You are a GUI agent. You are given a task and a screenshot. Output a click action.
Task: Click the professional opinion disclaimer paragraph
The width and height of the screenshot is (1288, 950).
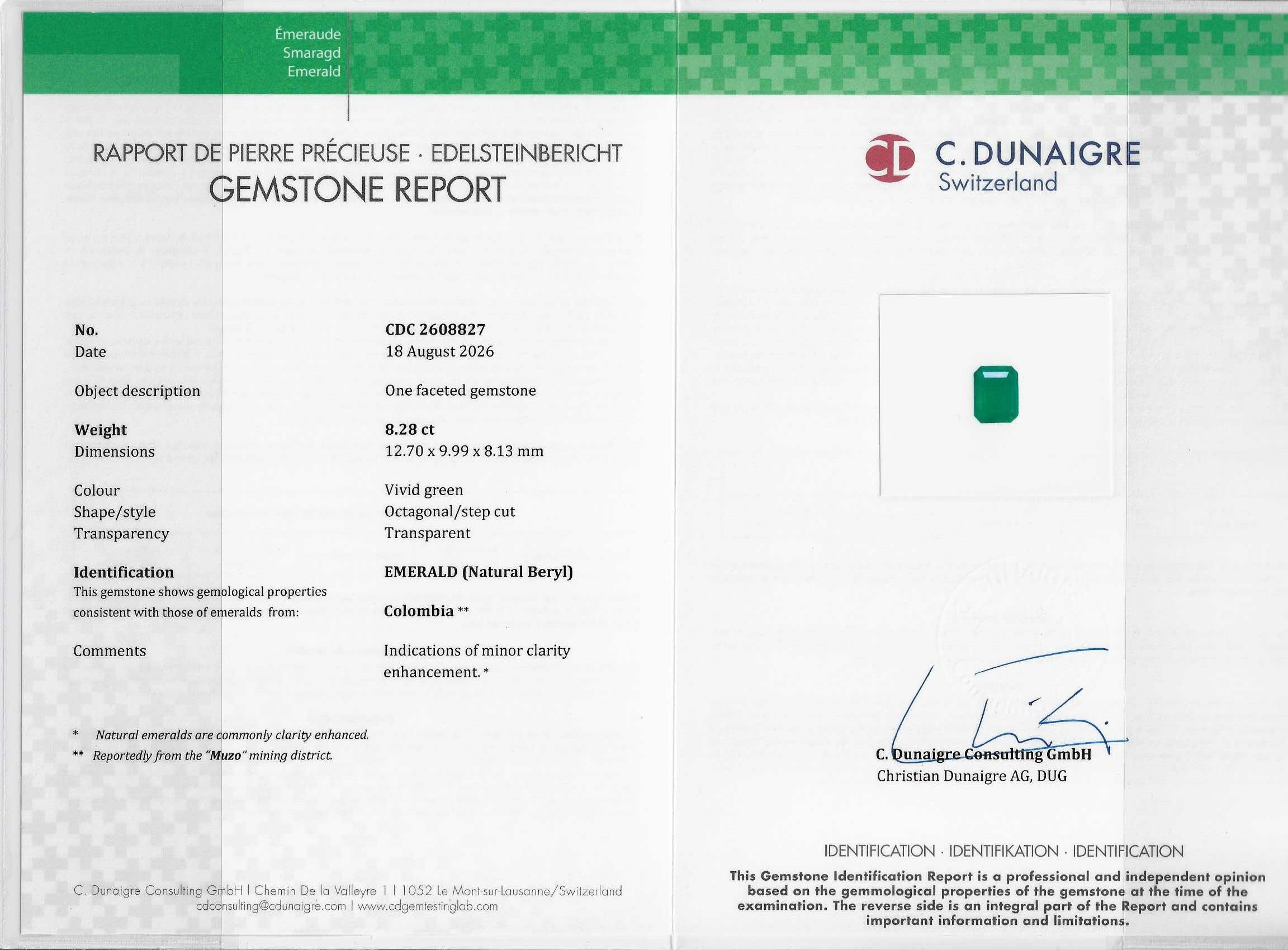(x=997, y=898)
